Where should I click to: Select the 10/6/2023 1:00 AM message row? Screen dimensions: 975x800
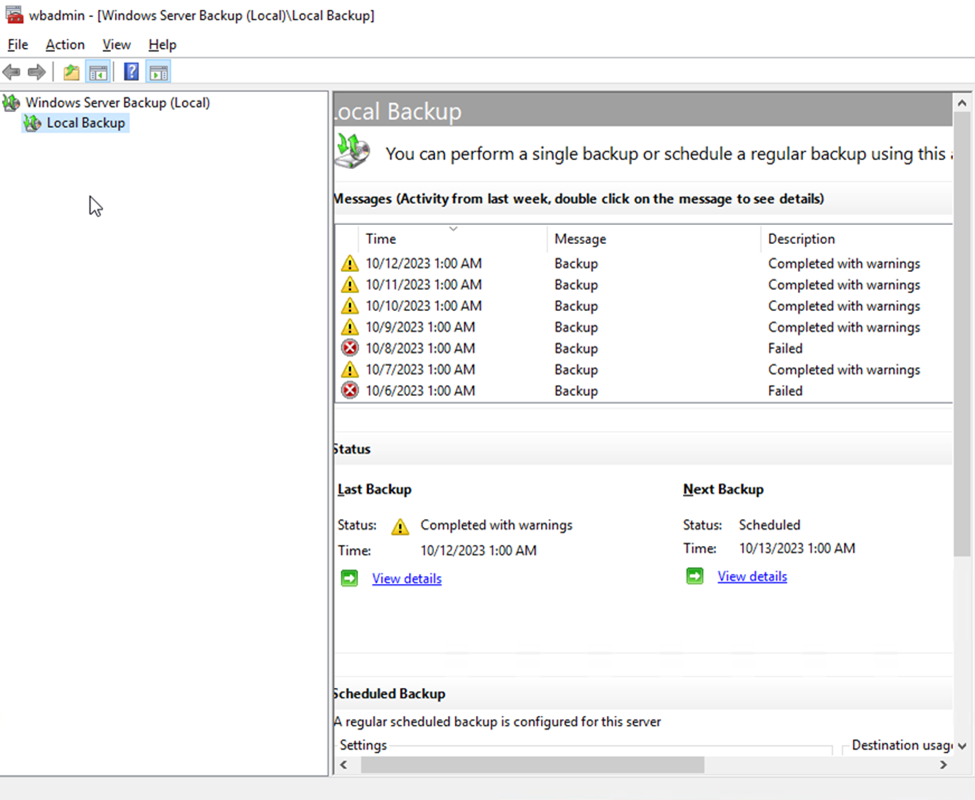[x=644, y=390]
